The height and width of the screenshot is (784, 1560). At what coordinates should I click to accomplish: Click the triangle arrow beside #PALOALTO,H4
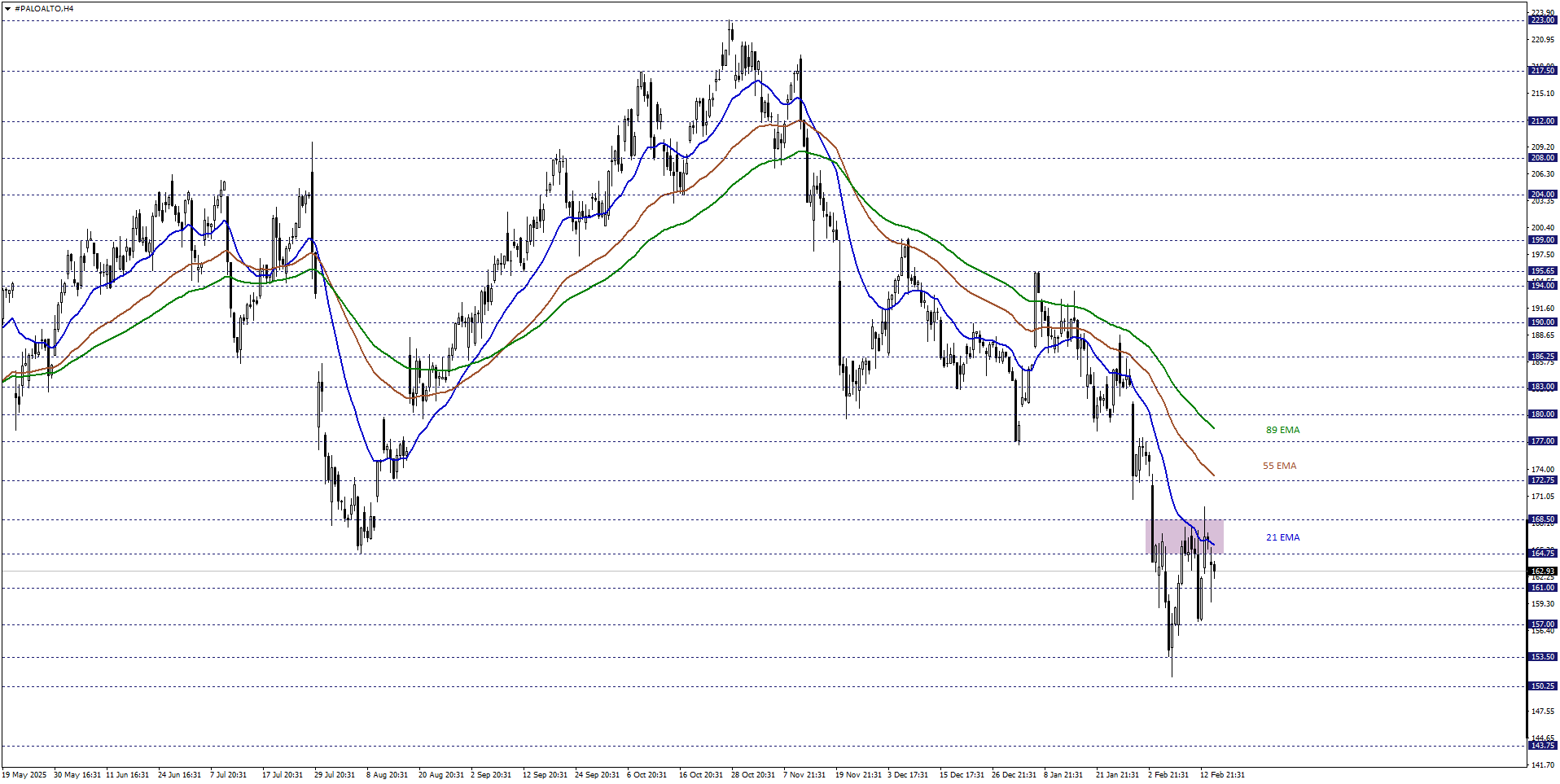click(7, 9)
